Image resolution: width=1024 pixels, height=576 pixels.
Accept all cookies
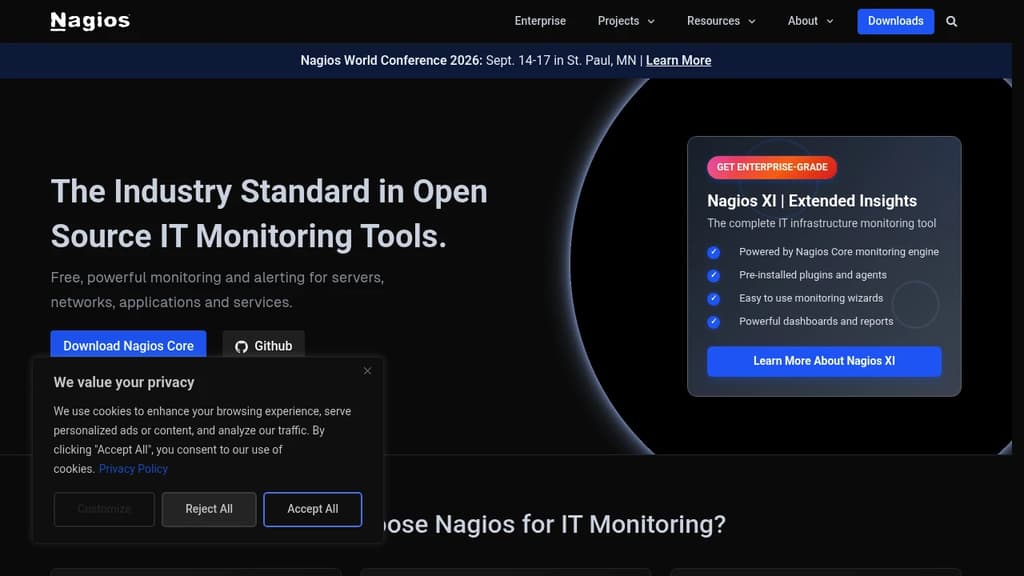[312, 509]
